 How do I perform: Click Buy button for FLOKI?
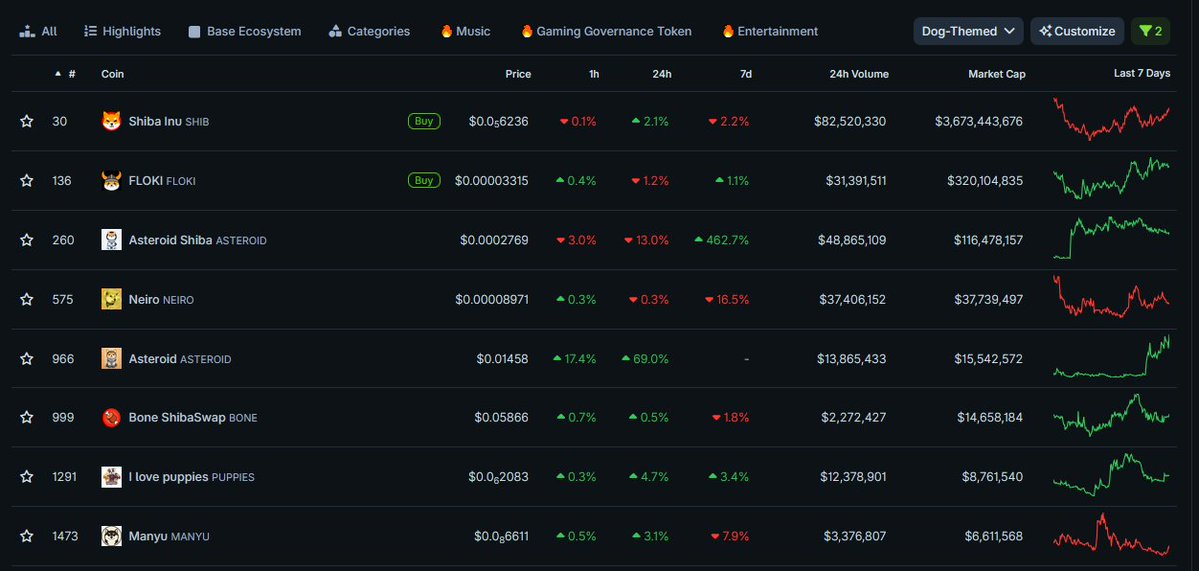click(x=424, y=180)
